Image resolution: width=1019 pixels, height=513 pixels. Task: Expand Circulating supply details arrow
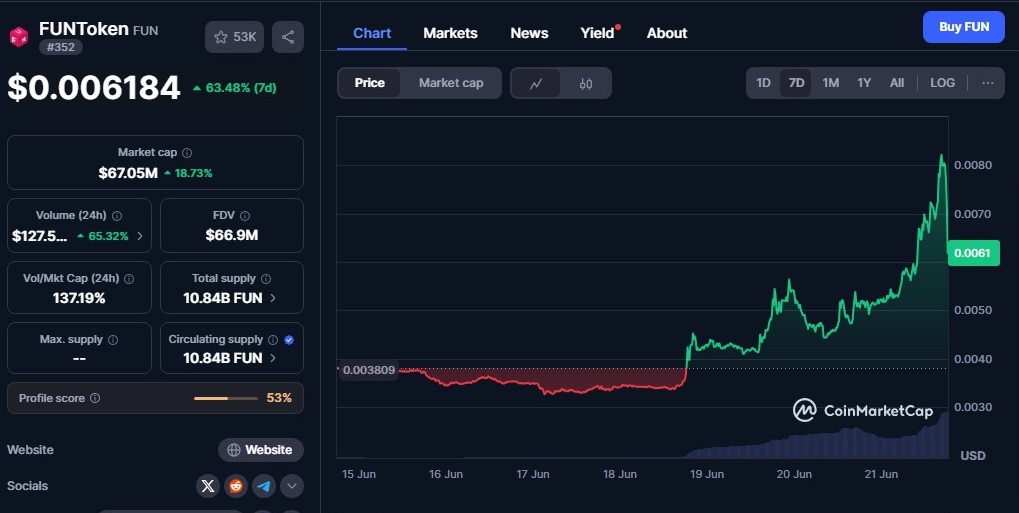(273, 358)
